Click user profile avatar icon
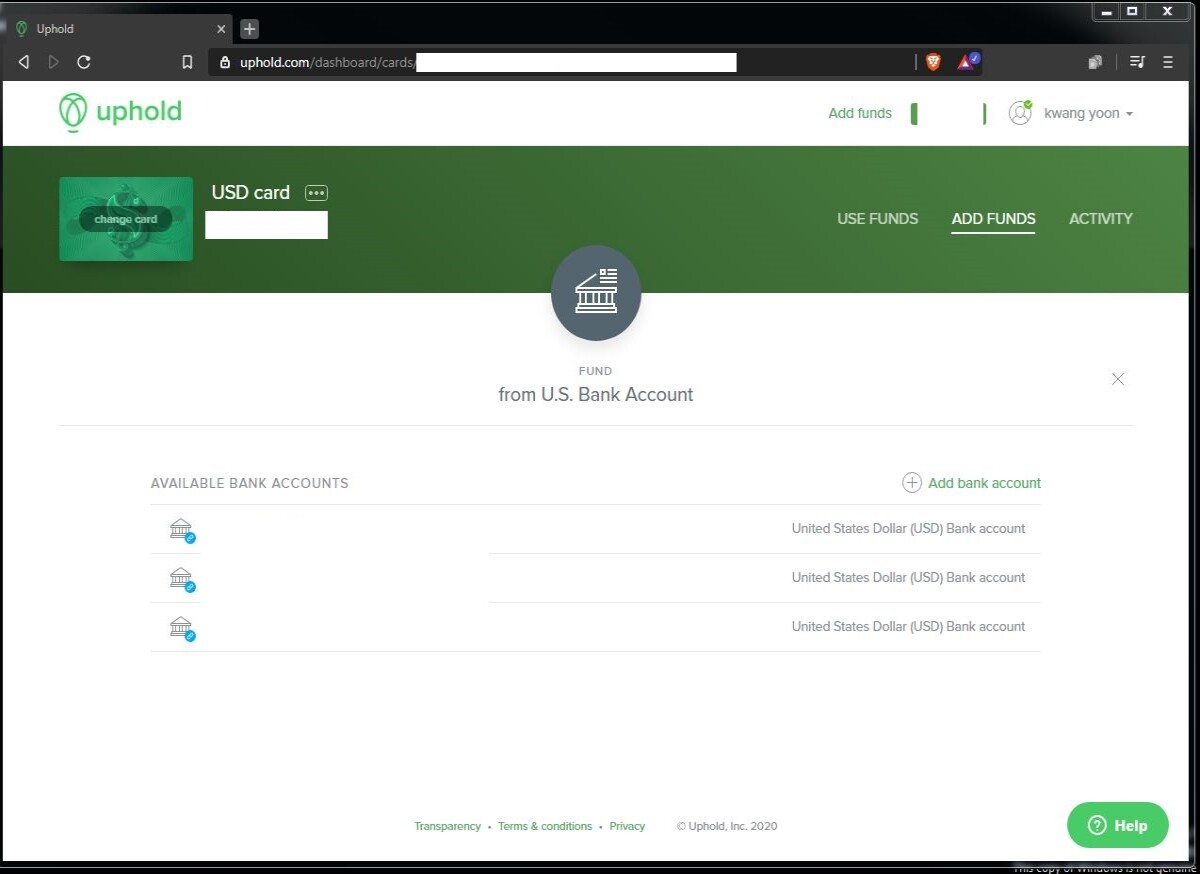Viewport: 1200px width, 874px height. 1020,113
